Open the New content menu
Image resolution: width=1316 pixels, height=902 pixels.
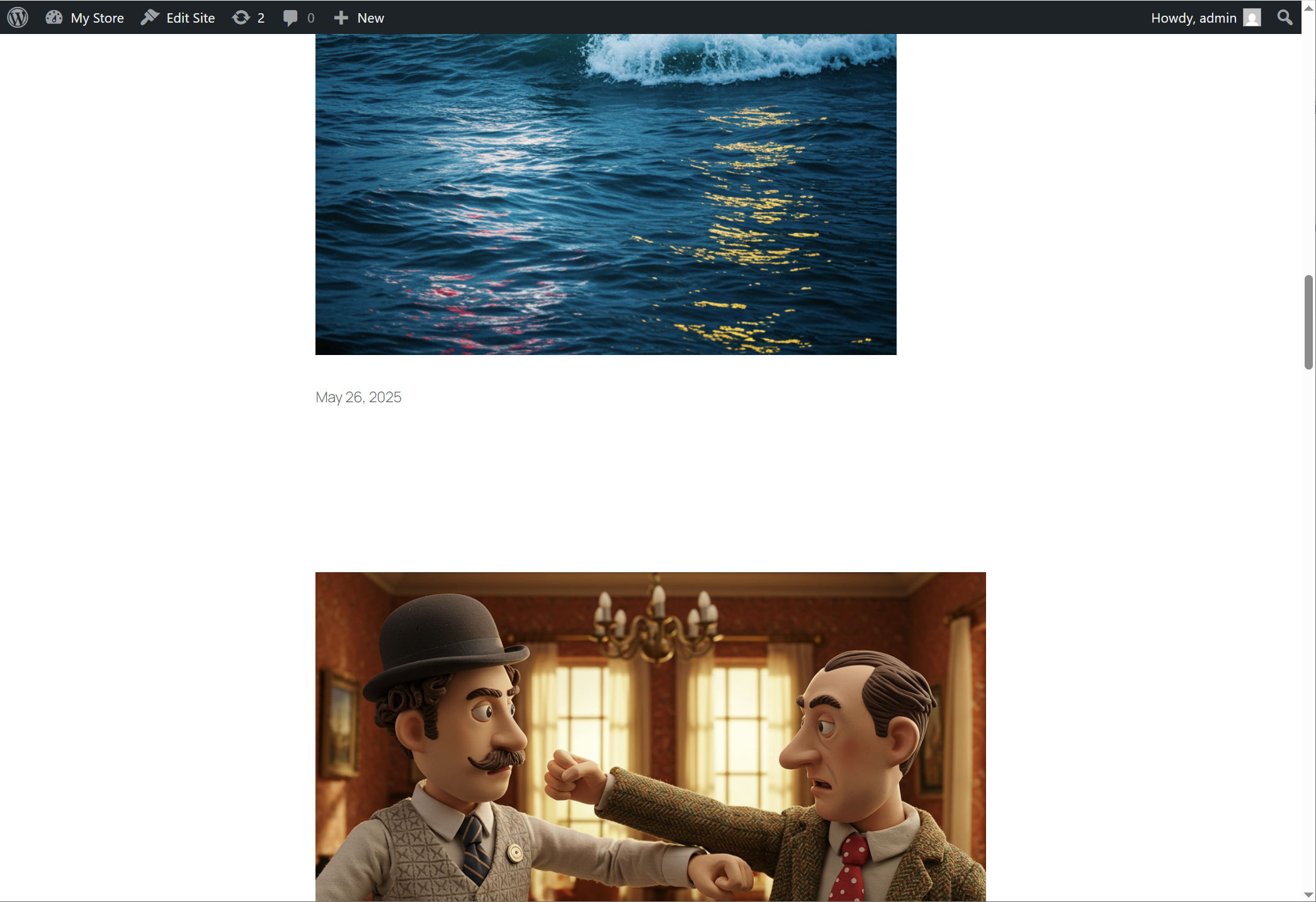370,18
